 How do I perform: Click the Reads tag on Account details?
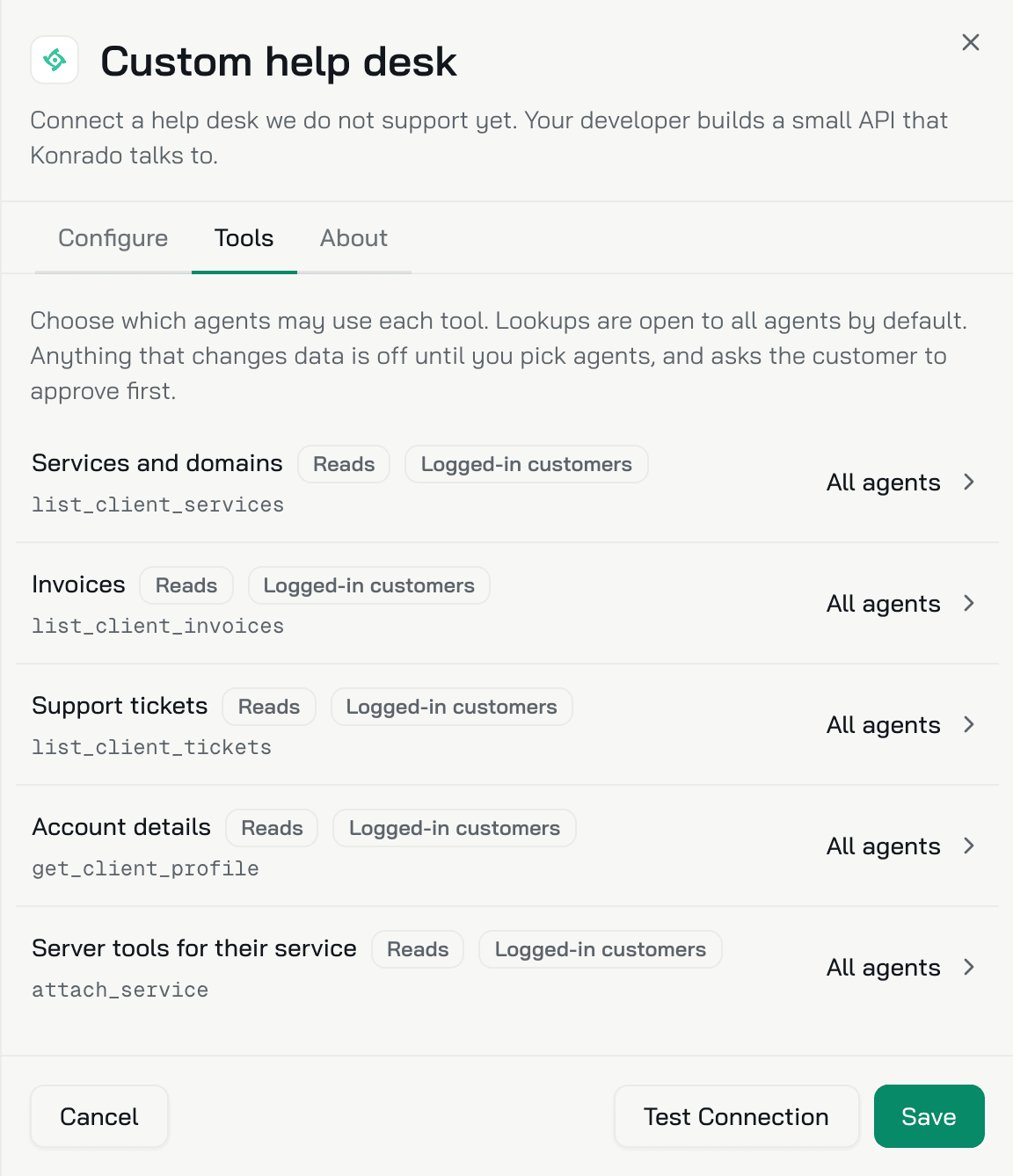click(272, 828)
